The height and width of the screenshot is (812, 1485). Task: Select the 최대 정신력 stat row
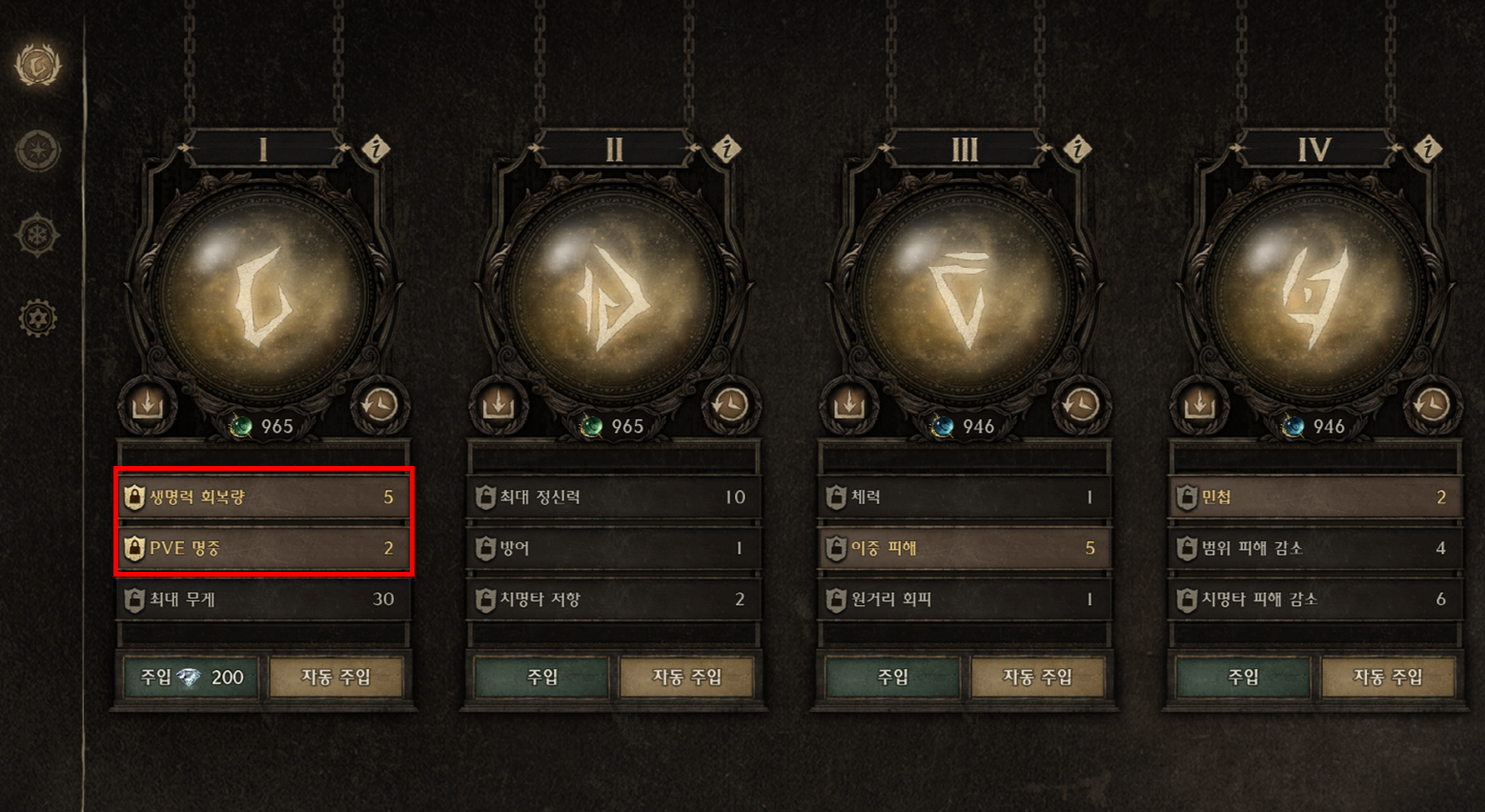(x=613, y=497)
